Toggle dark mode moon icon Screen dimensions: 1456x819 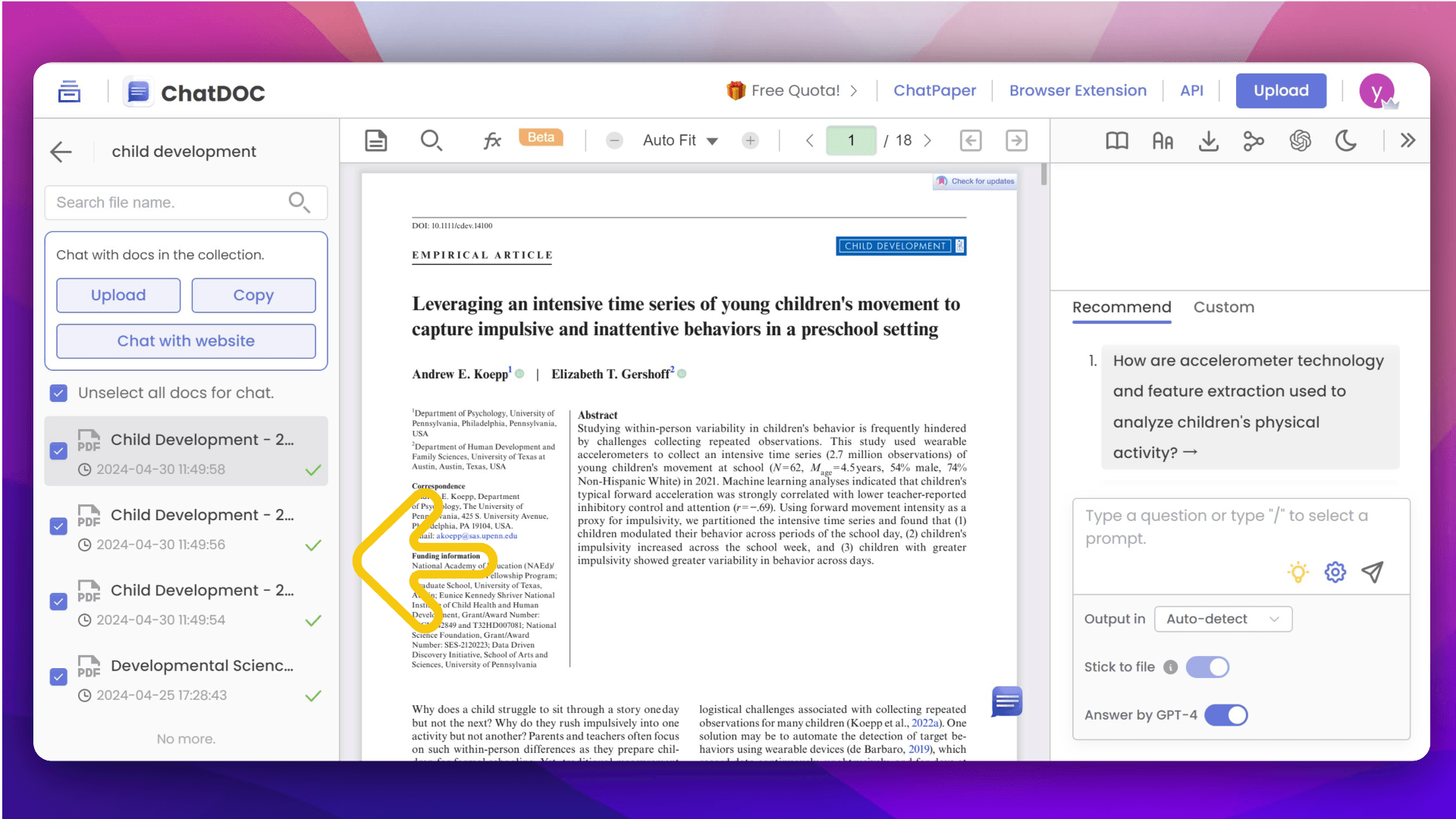1345,140
